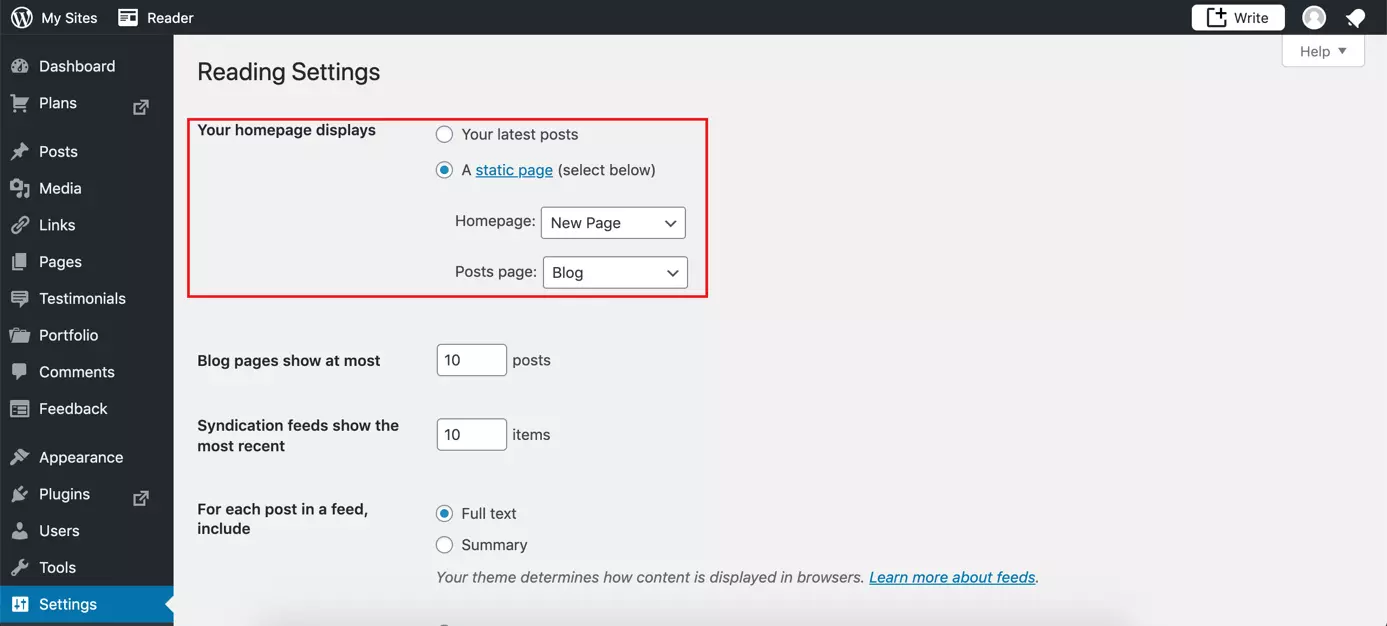1387x626 pixels.
Task: Click the Blog pages show at most field
Action: pyautogui.click(x=471, y=360)
